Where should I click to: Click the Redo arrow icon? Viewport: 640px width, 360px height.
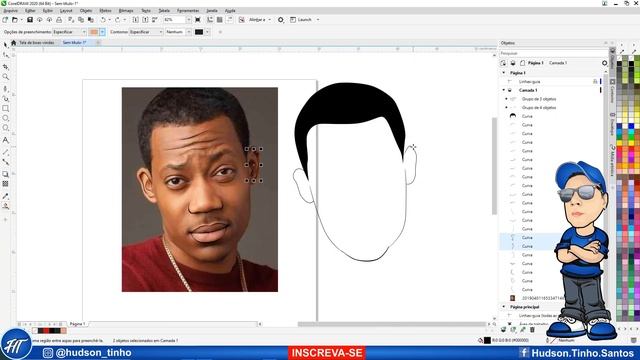click(x=118, y=20)
